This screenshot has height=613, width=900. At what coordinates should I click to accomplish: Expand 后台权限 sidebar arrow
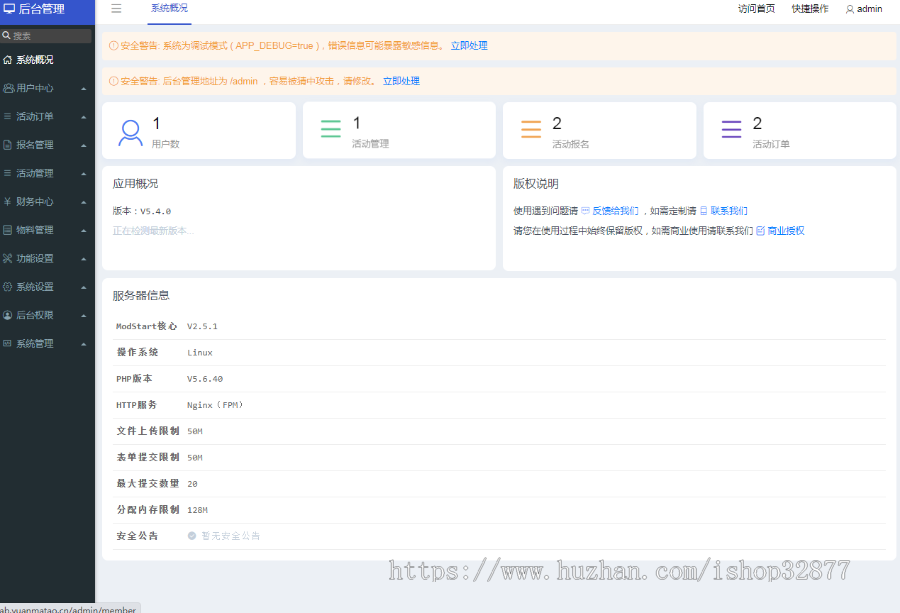click(x=84, y=316)
